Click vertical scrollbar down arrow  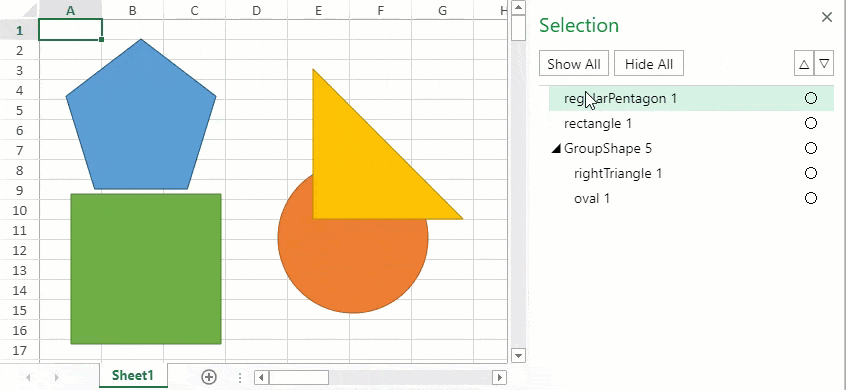tap(518, 355)
